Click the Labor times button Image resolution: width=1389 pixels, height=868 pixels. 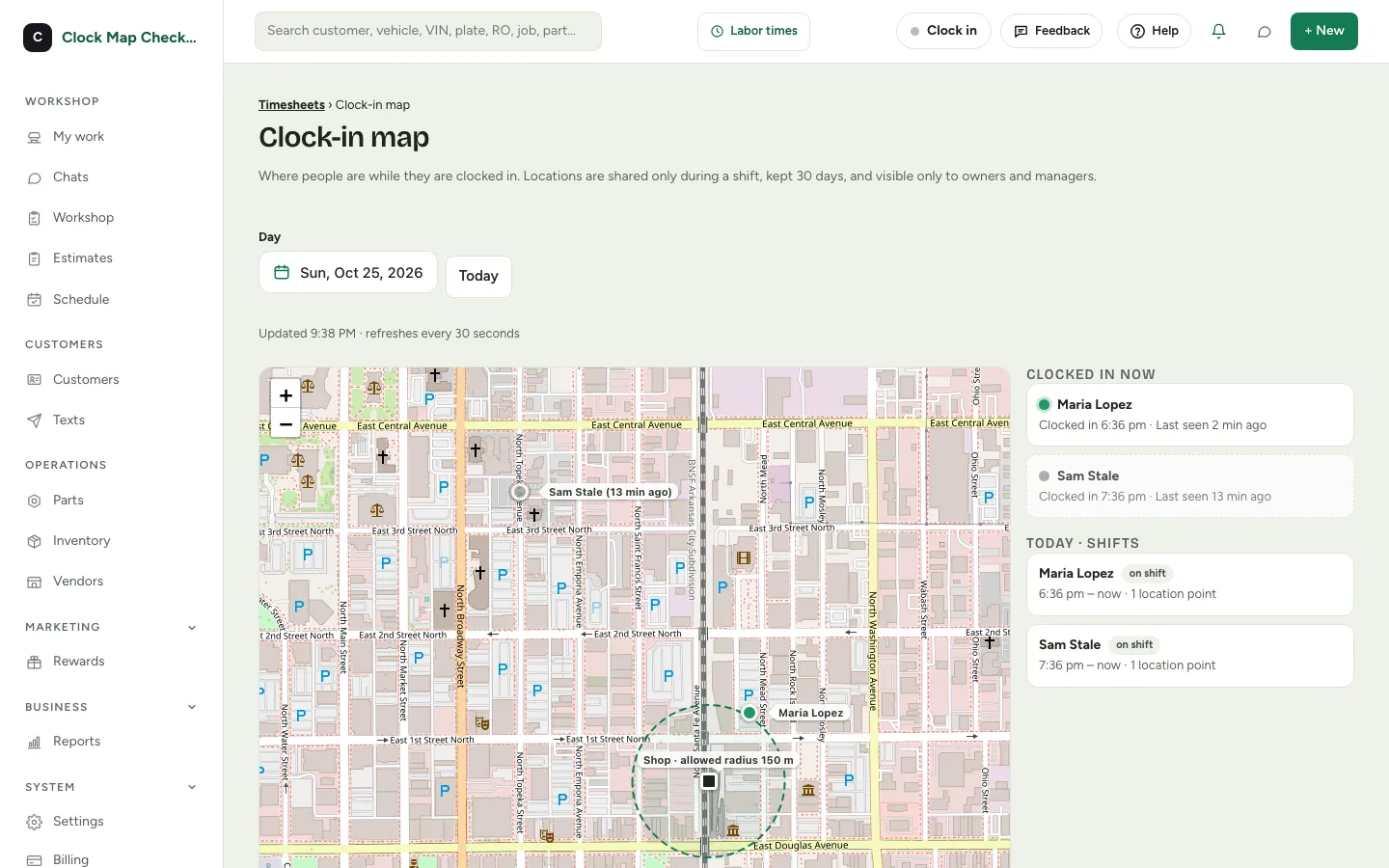click(753, 31)
